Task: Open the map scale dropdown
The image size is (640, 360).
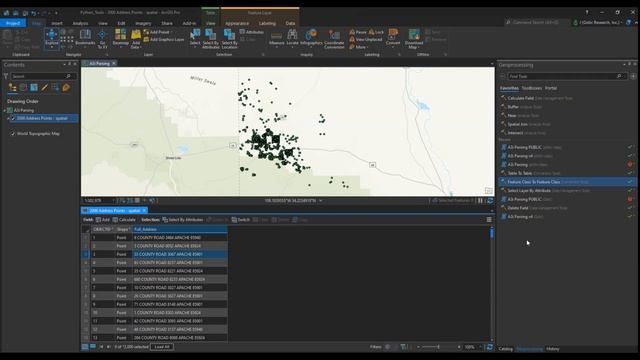Action: (x=113, y=200)
